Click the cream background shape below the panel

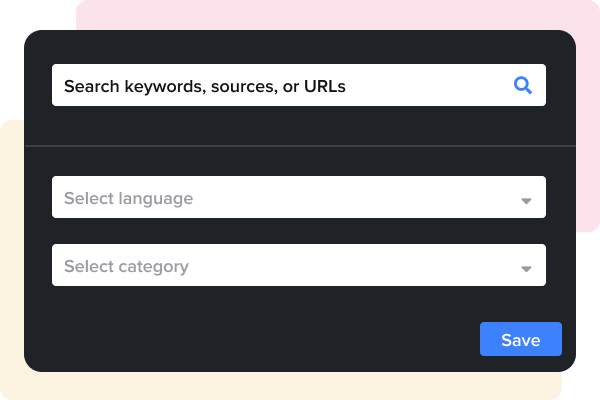(300, 386)
